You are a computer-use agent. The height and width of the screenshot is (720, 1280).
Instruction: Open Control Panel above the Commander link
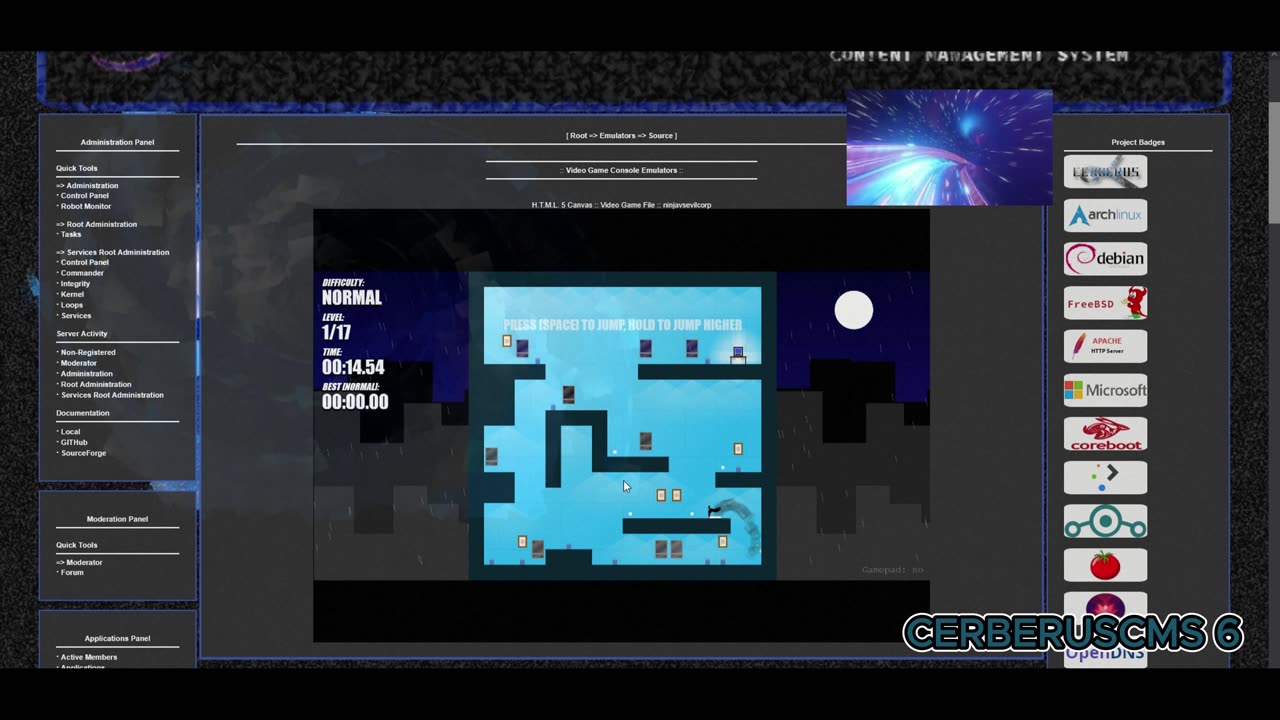(x=85, y=262)
